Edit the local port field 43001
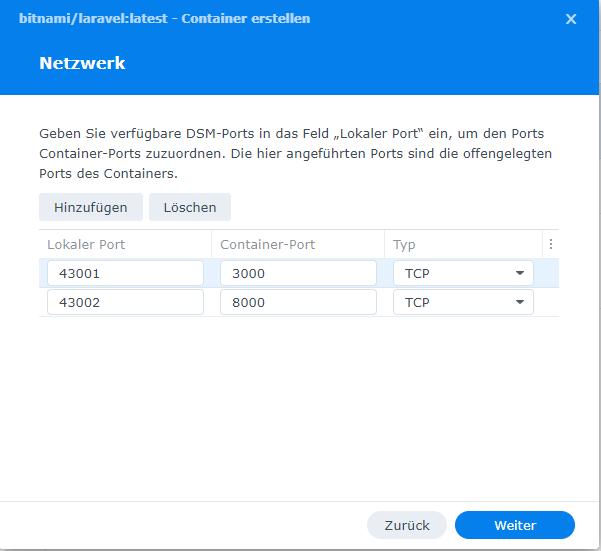601x551 pixels. click(x=125, y=273)
